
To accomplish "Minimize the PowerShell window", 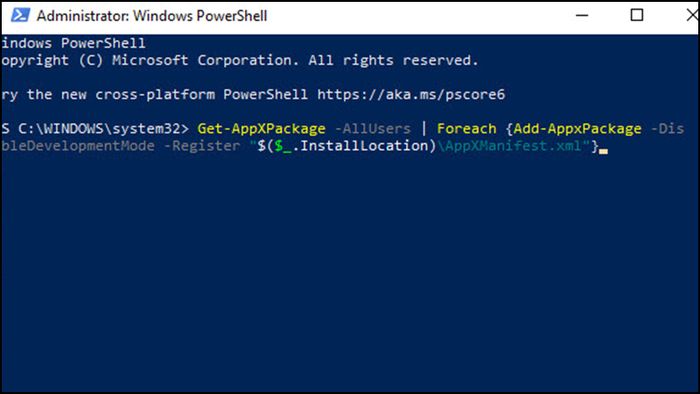I will (582, 15).
